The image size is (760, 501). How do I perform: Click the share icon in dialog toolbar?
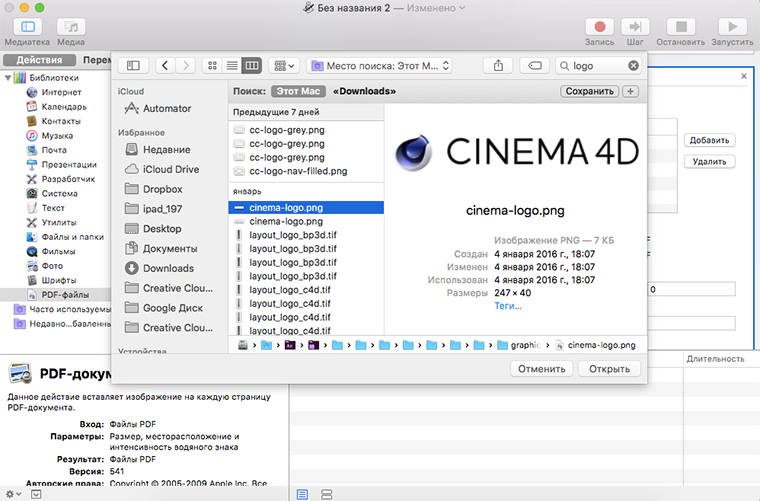pos(498,65)
